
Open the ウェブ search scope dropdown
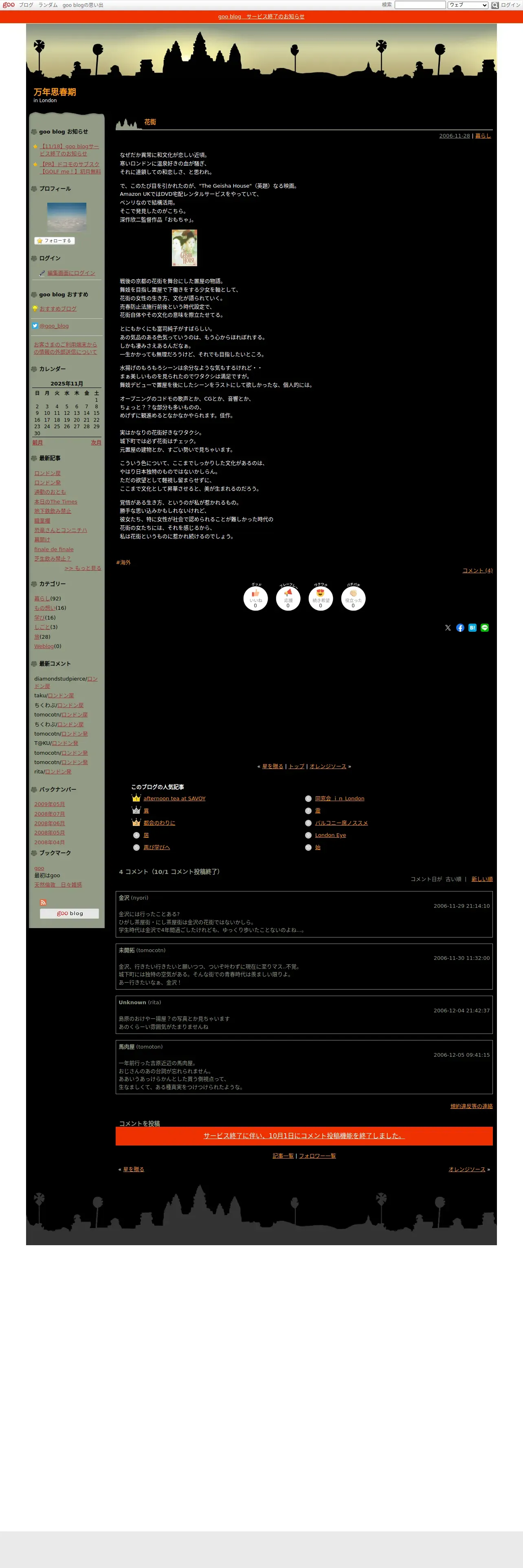click(468, 5)
